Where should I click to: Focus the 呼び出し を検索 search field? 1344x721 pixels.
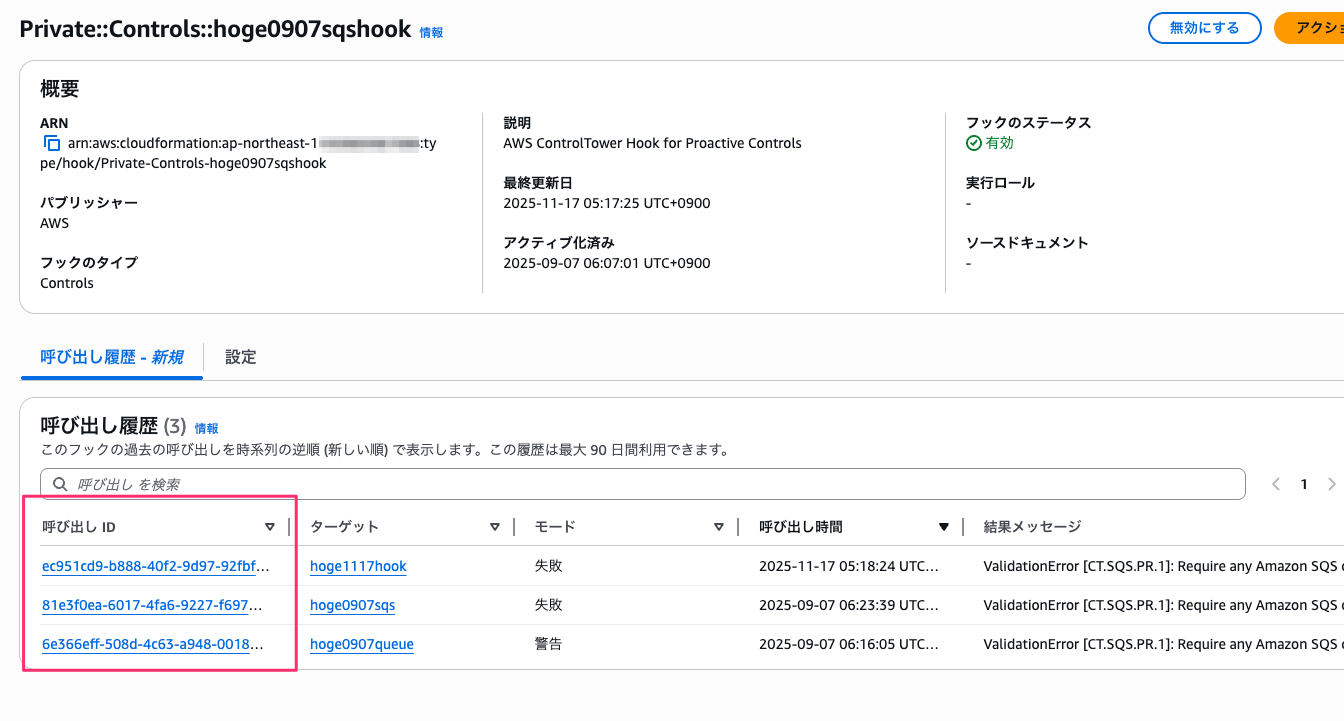click(x=650, y=484)
